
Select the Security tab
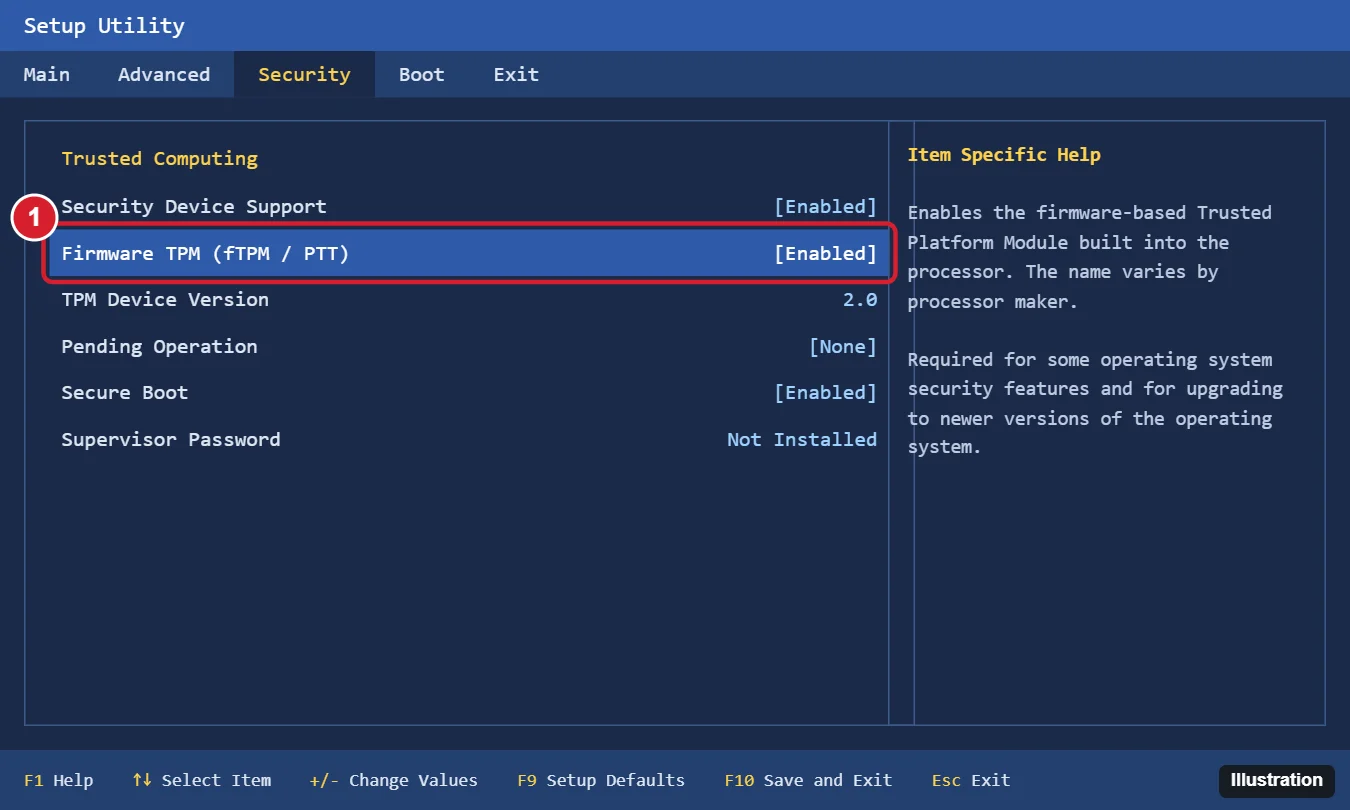click(x=304, y=75)
